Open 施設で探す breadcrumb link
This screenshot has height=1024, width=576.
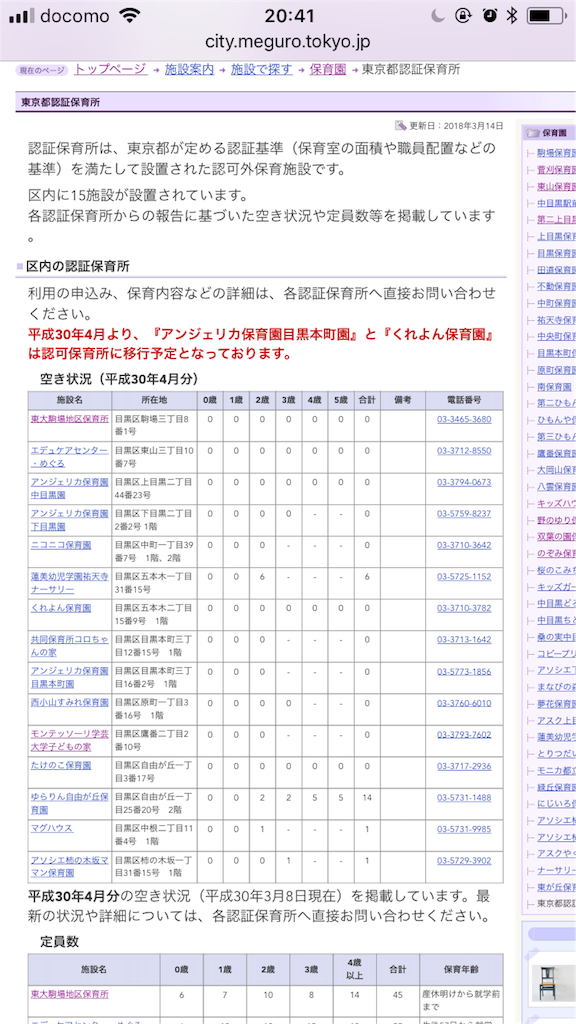point(262,69)
